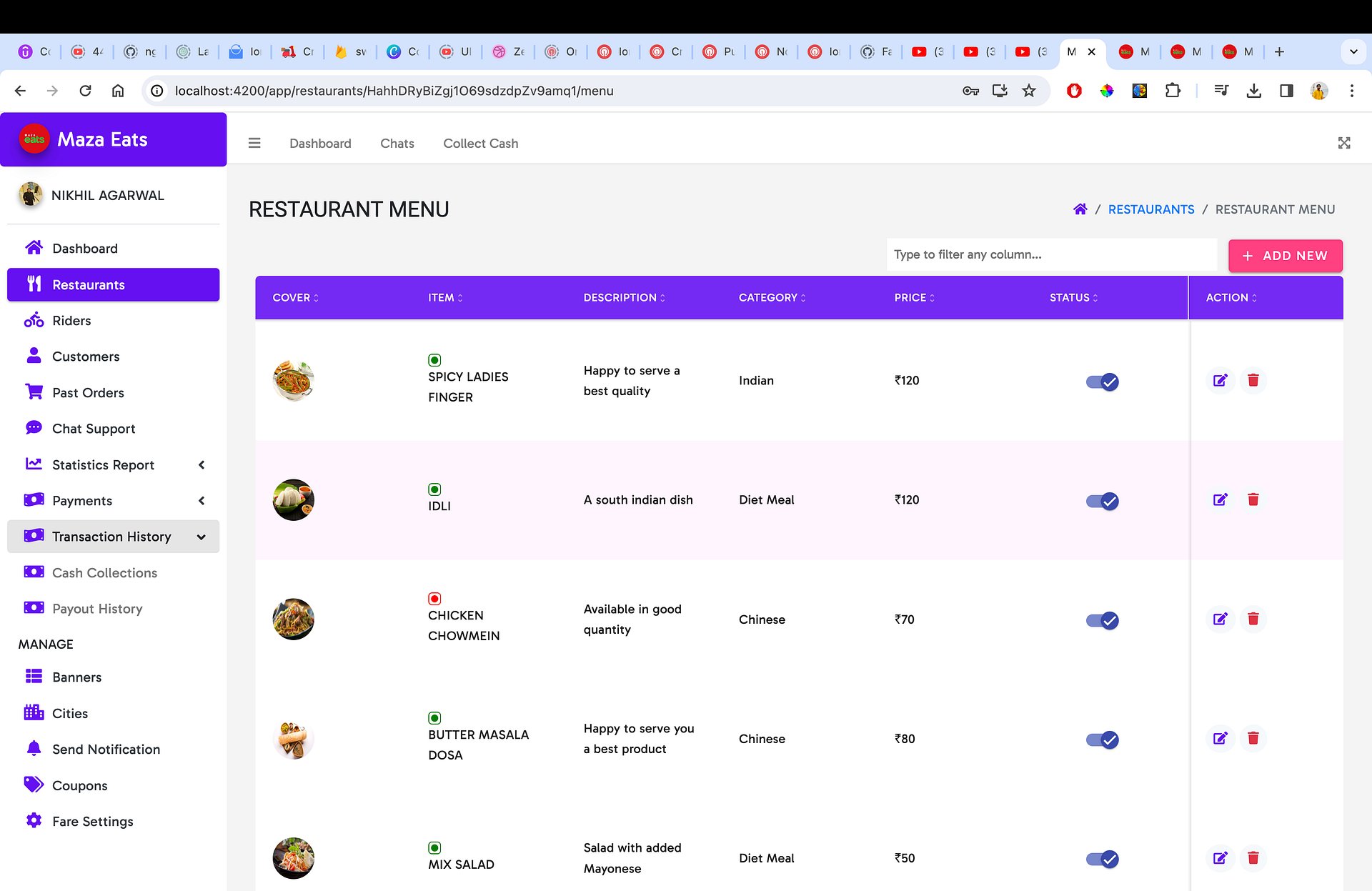Open browser downloads icon
The image size is (1372, 891).
pyautogui.click(x=1253, y=91)
